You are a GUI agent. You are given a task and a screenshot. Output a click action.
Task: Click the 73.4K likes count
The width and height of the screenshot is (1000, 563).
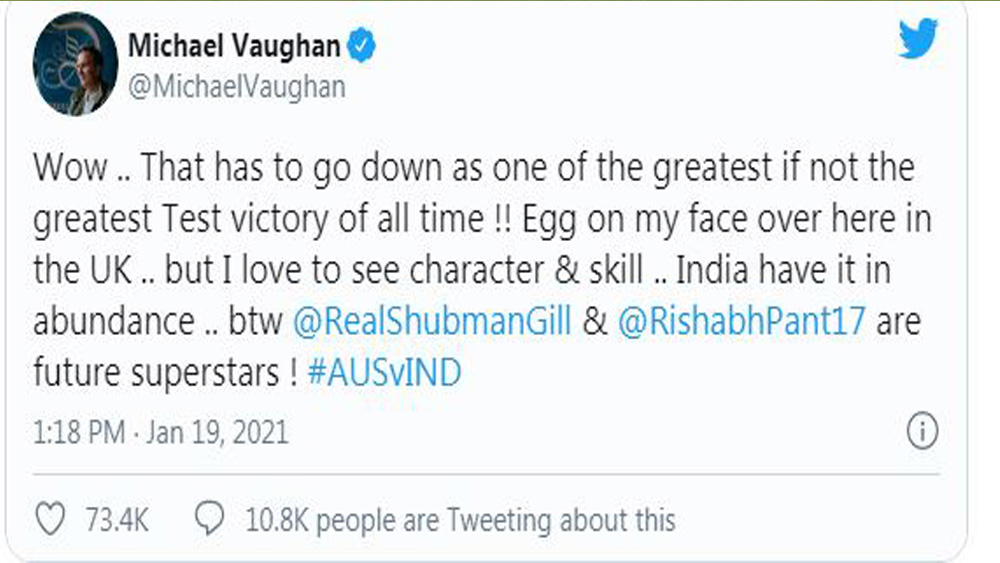tap(116, 520)
